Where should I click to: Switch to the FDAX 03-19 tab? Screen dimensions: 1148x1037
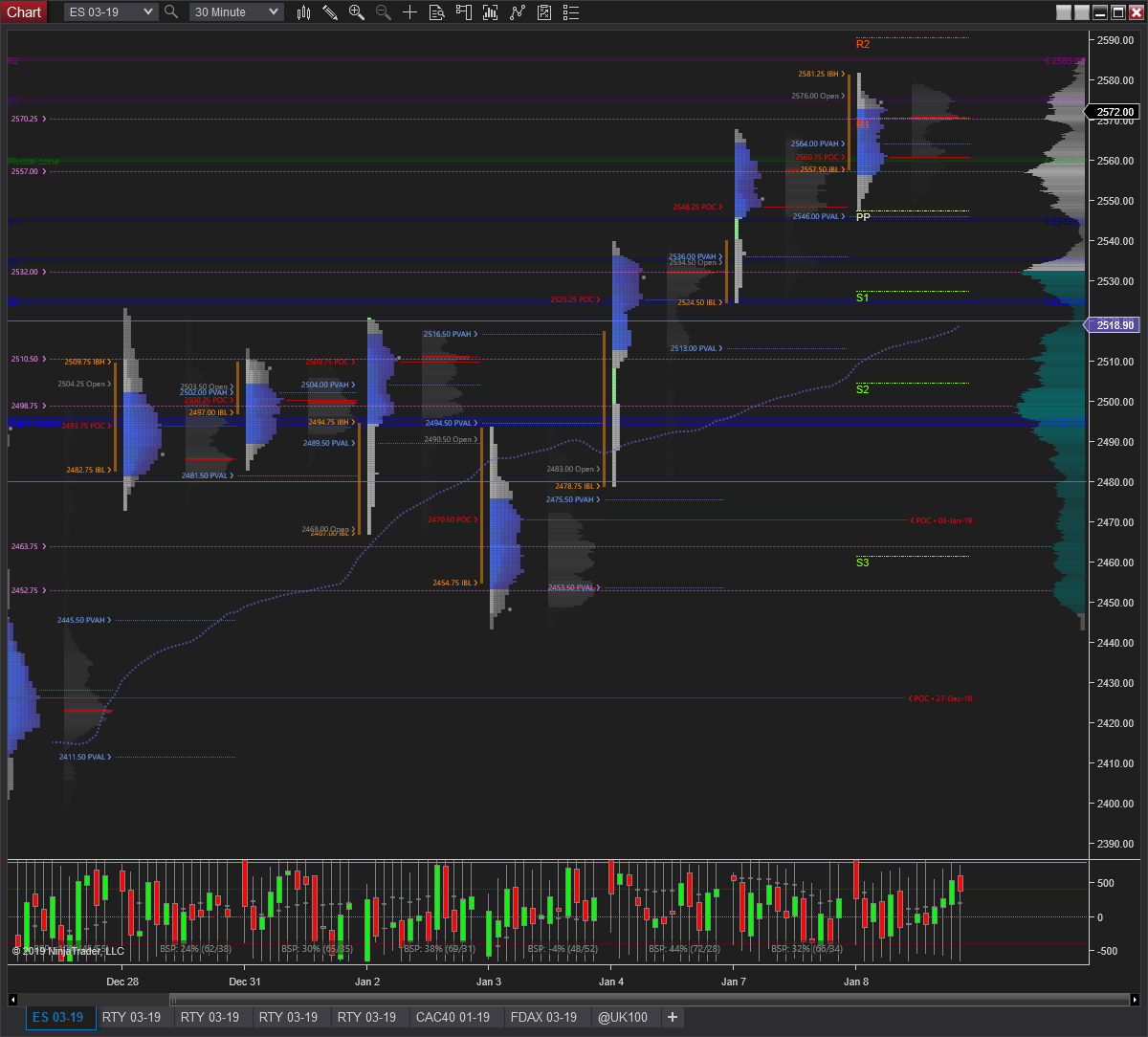[544, 1017]
